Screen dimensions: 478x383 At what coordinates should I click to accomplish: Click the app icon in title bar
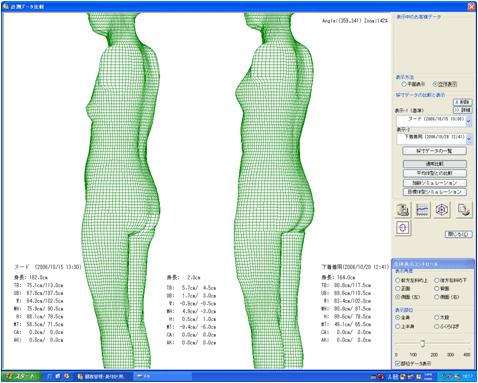coord(6,6)
